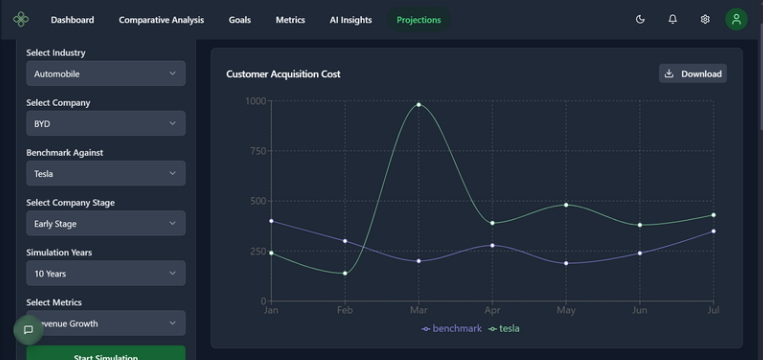Open the AI Insights tab
Screen dimensions: 763x360
pos(351,20)
